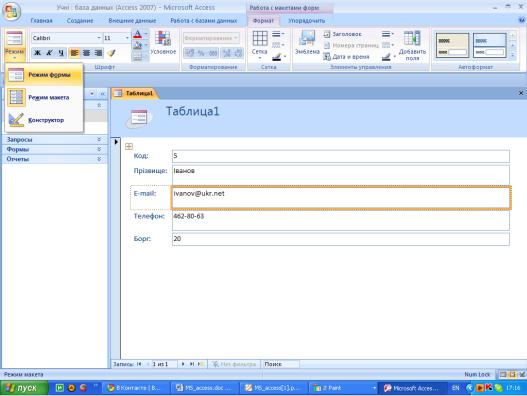Click the Заголовок title button

pos(343,34)
